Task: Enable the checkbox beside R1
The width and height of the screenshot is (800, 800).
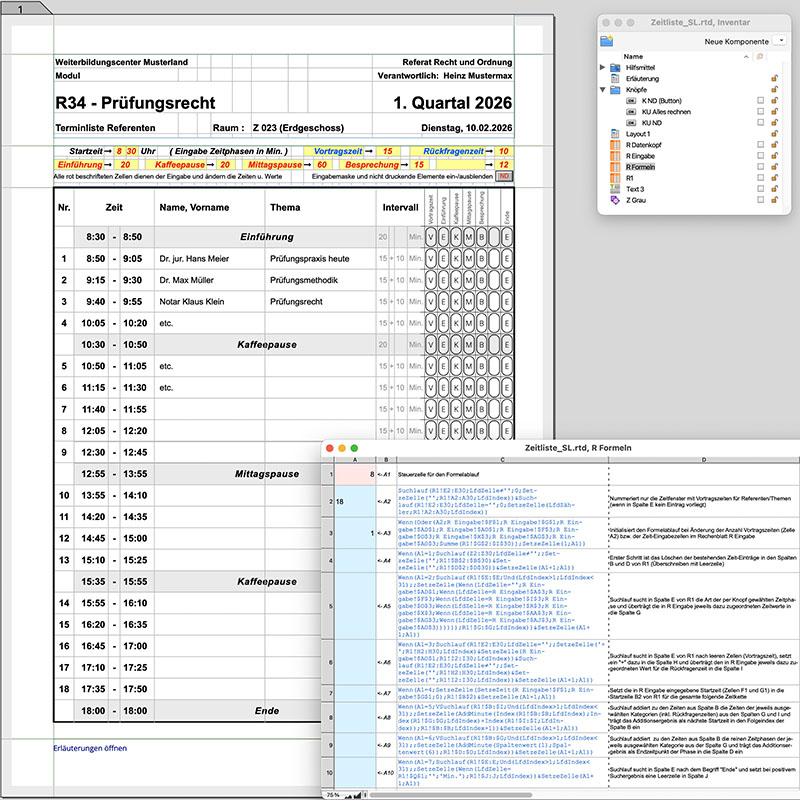Action: [x=761, y=178]
